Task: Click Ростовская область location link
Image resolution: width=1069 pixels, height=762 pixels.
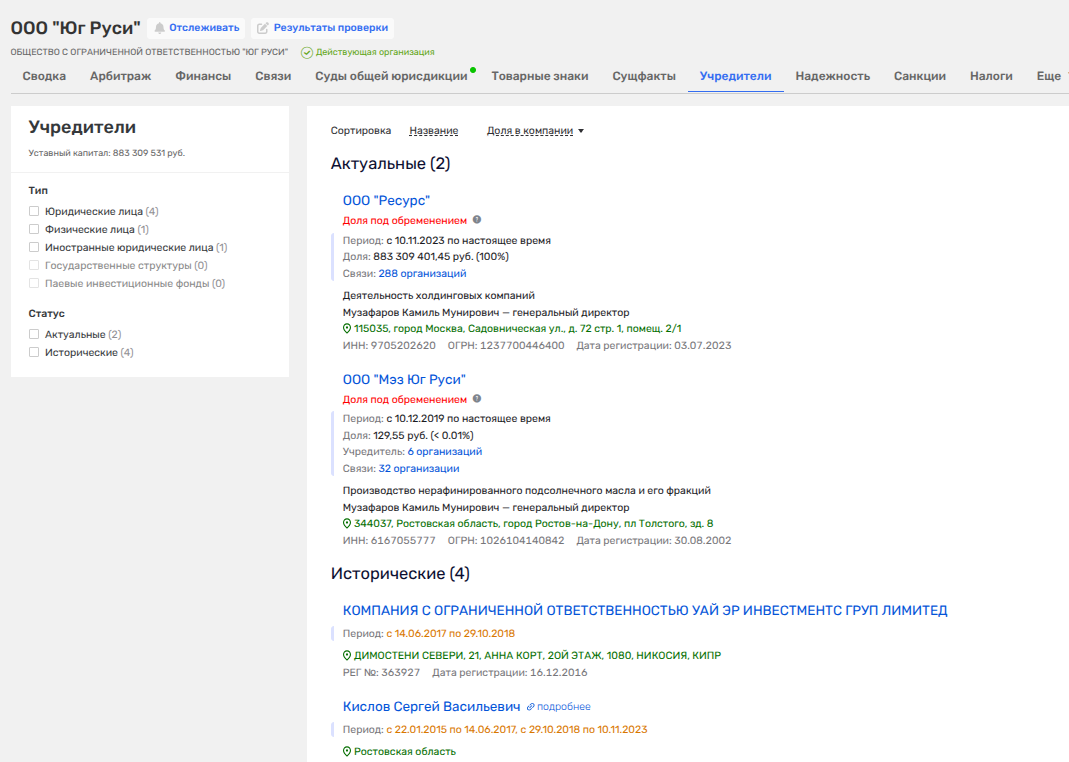Action: coord(405,751)
